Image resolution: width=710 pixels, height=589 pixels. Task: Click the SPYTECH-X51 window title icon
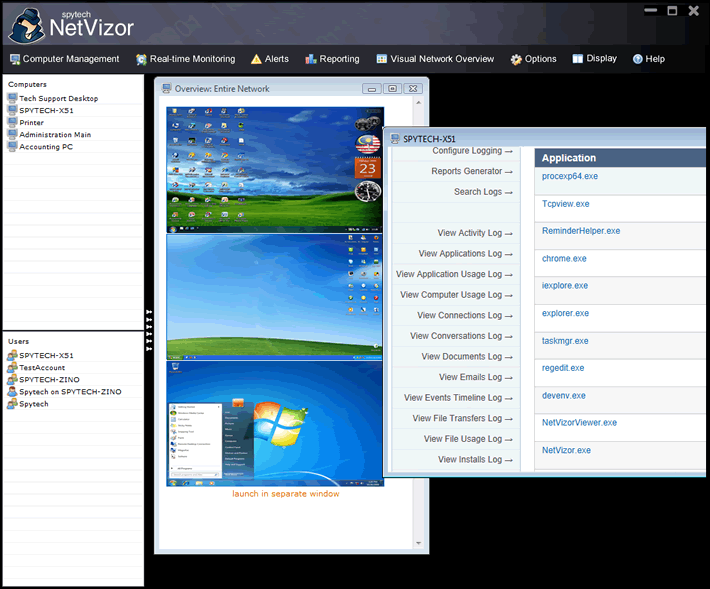395,139
